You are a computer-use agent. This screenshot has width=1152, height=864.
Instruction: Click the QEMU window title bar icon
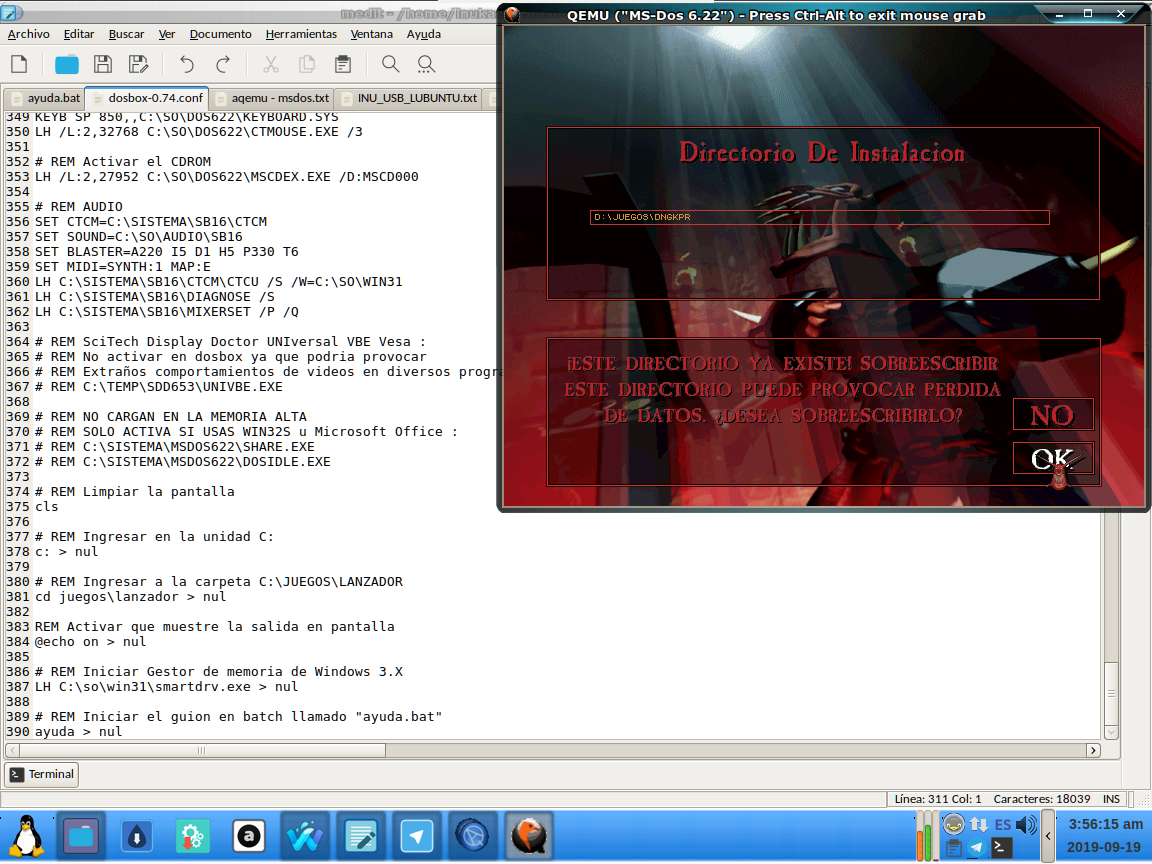tap(513, 15)
